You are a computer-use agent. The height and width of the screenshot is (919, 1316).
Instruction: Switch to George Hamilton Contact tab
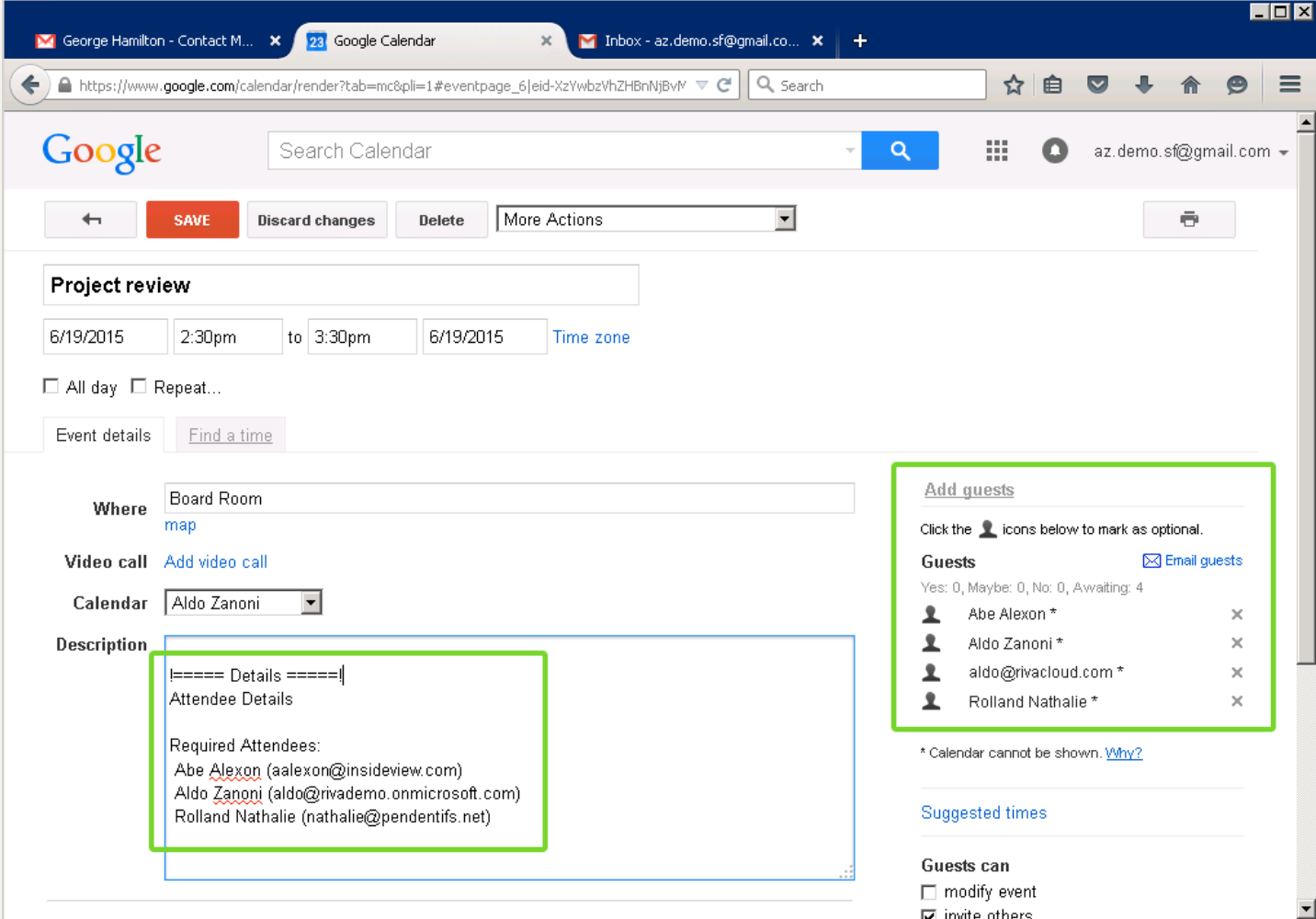pos(158,40)
